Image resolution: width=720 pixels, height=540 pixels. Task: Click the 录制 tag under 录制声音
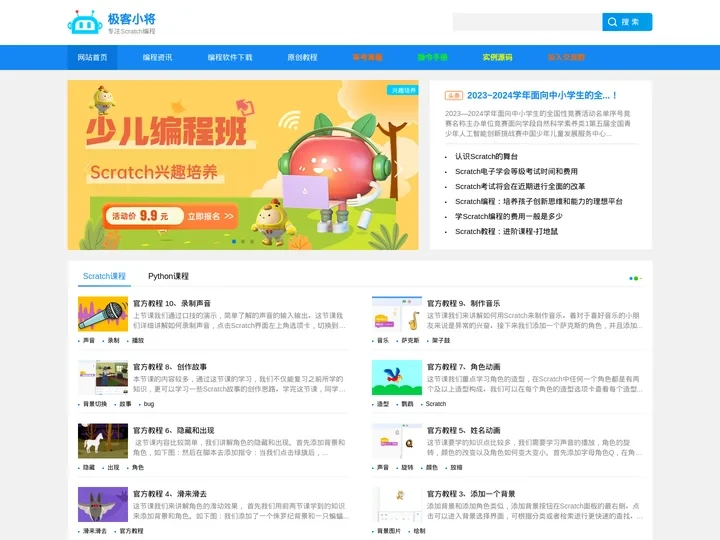point(113,340)
